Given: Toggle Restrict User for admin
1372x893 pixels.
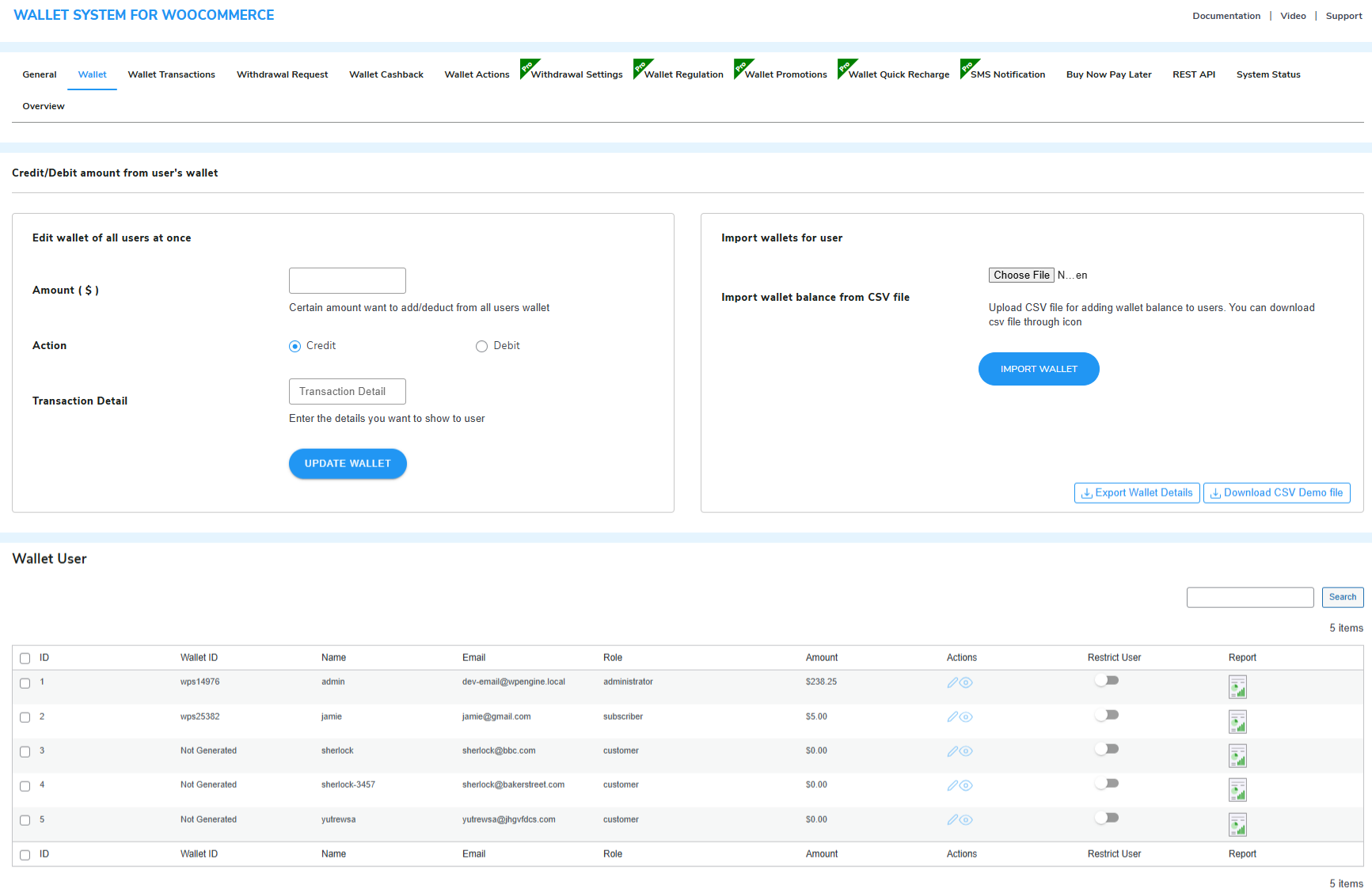Looking at the screenshot, I should (1107, 680).
